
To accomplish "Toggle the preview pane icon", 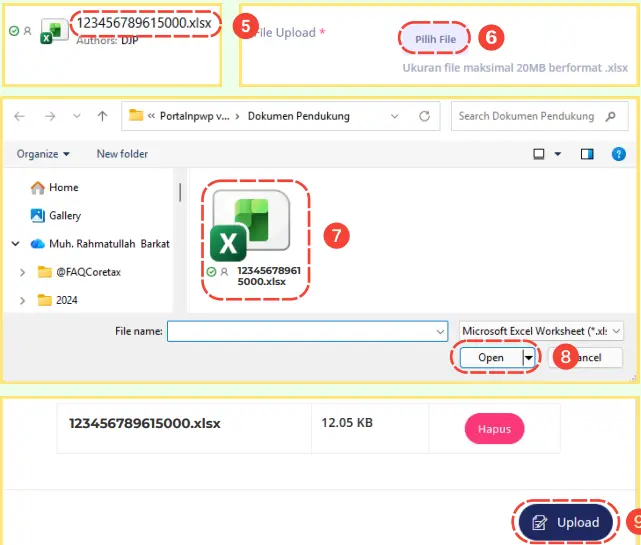I will point(587,154).
